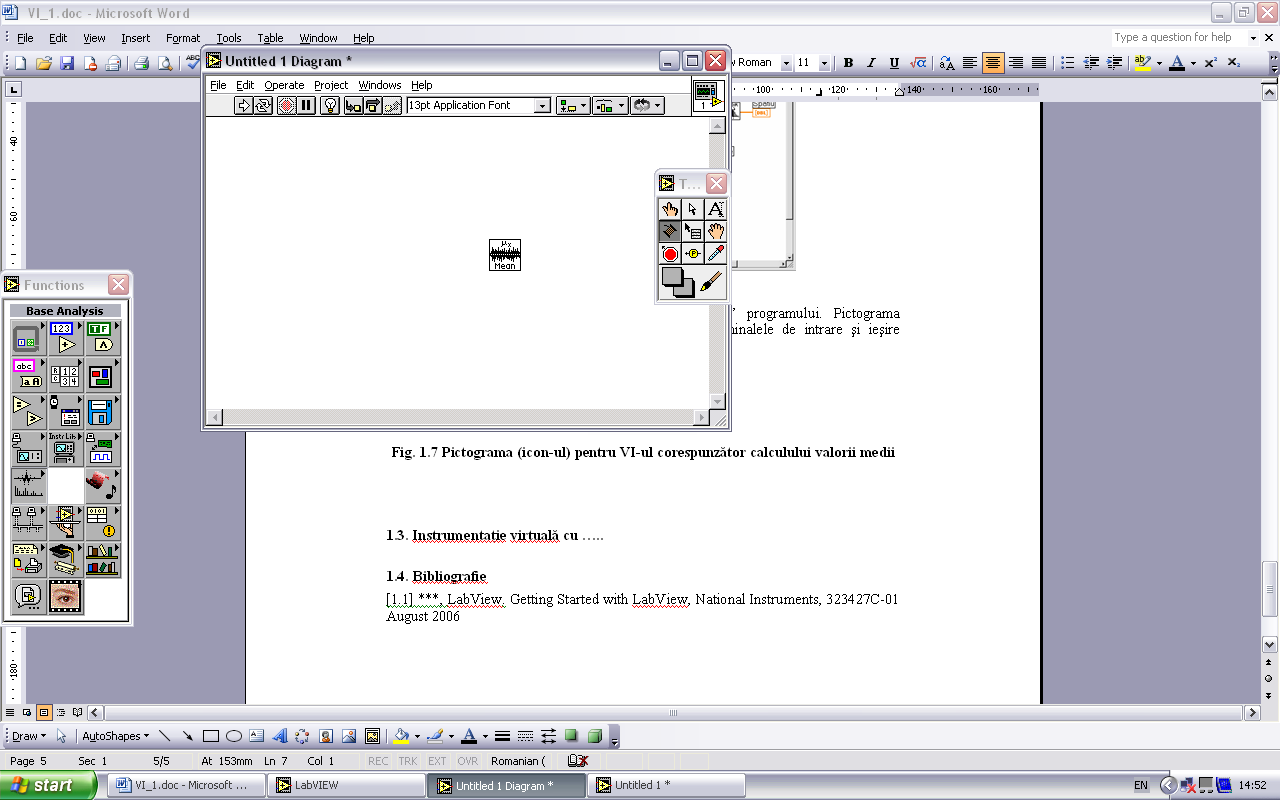Select the Breakpoint tool

[x=670, y=254]
